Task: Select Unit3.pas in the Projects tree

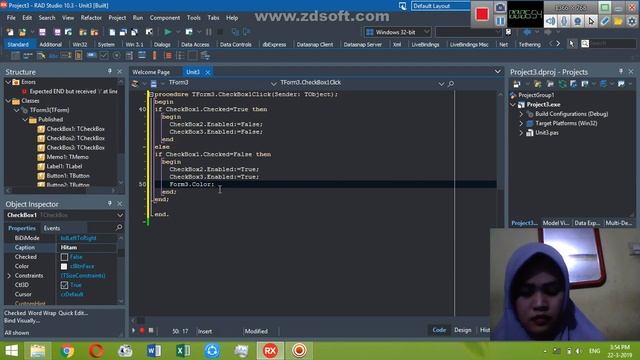Action: pyautogui.click(x=547, y=133)
